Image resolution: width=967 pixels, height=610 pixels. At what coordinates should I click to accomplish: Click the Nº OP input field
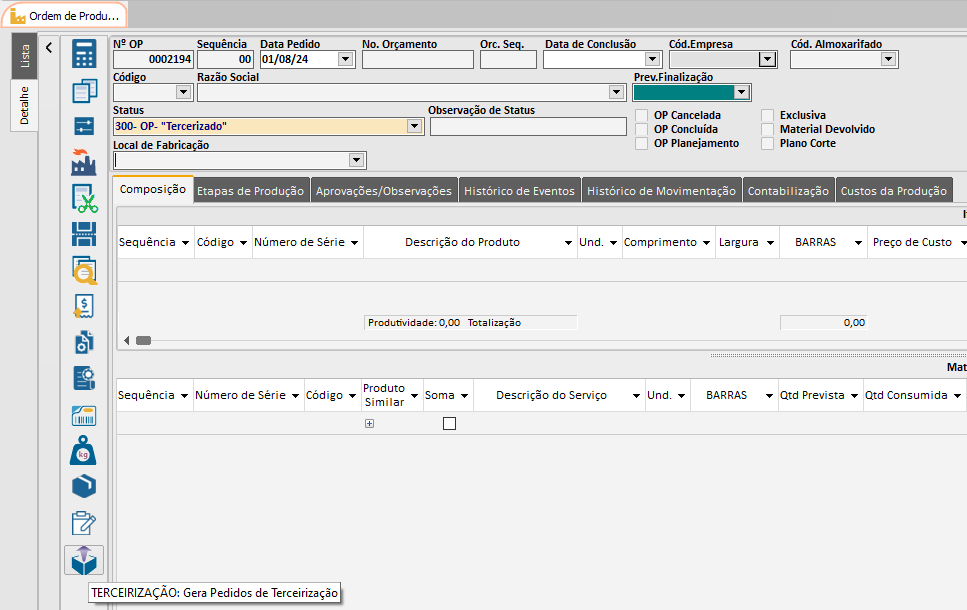pos(153,59)
